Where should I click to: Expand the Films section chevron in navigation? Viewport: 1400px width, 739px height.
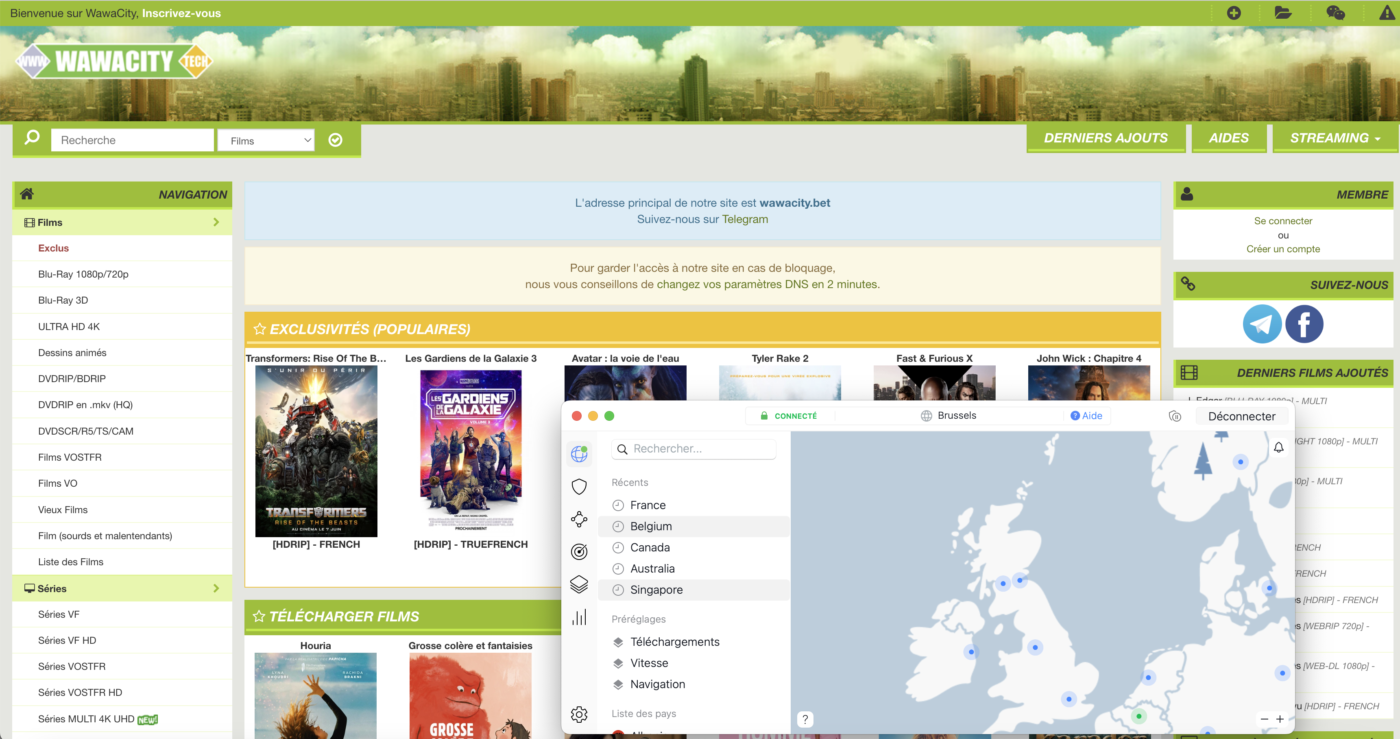click(216, 222)
